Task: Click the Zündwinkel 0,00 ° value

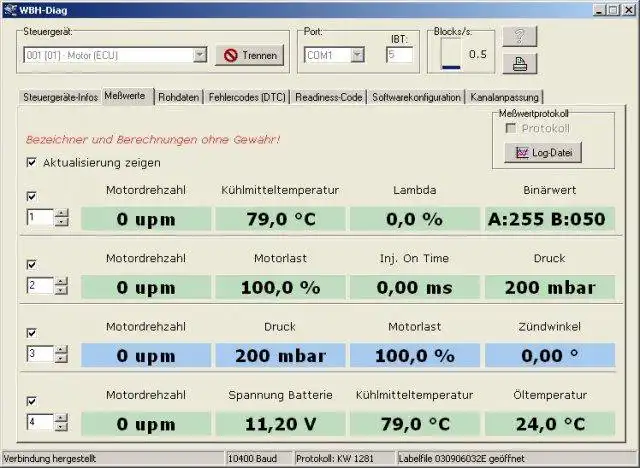Action: coord(549,355)
